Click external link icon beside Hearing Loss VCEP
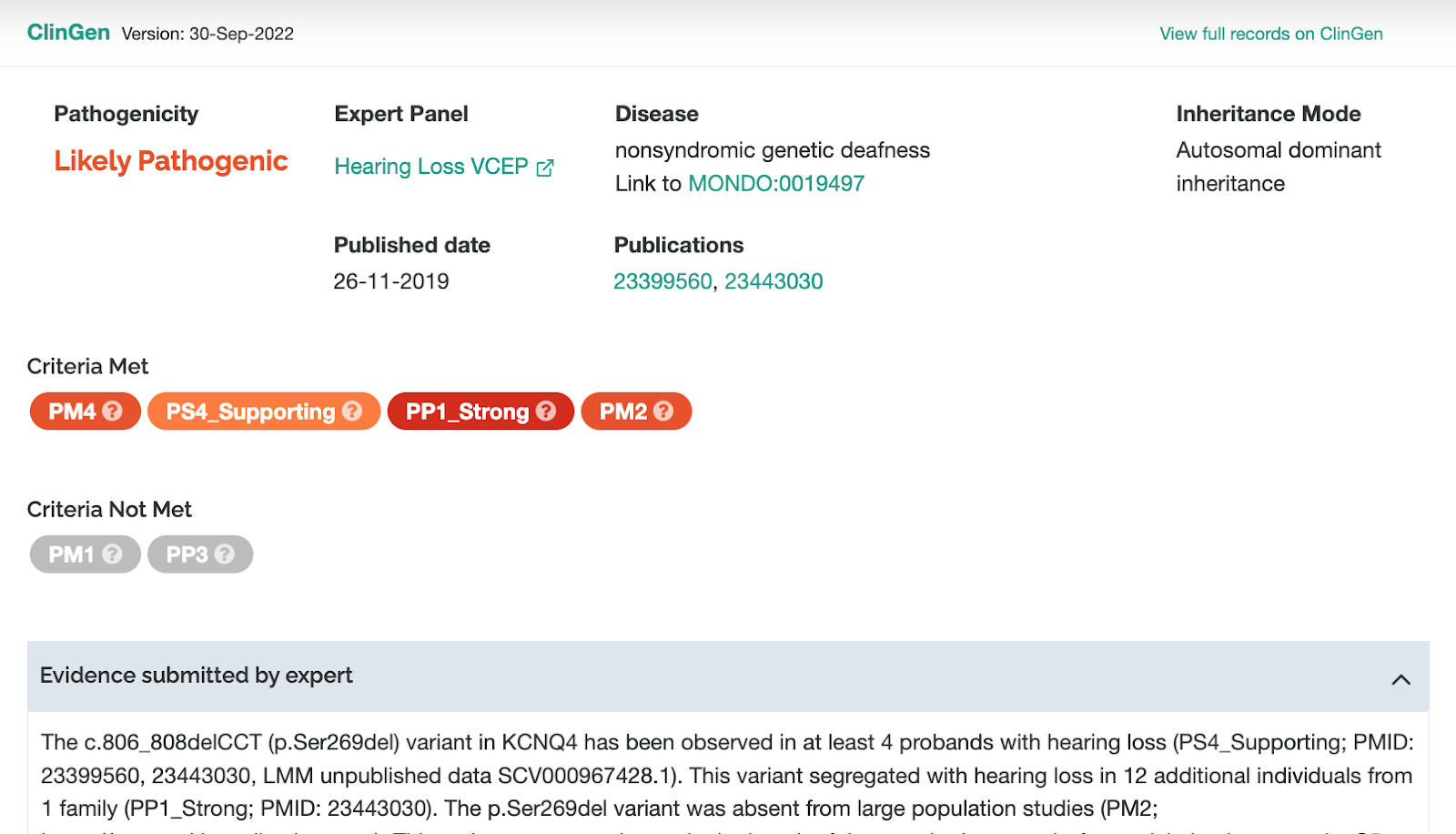Viewport: 1456px width, 834px height. pyautogui.click(x=545, y=168)
